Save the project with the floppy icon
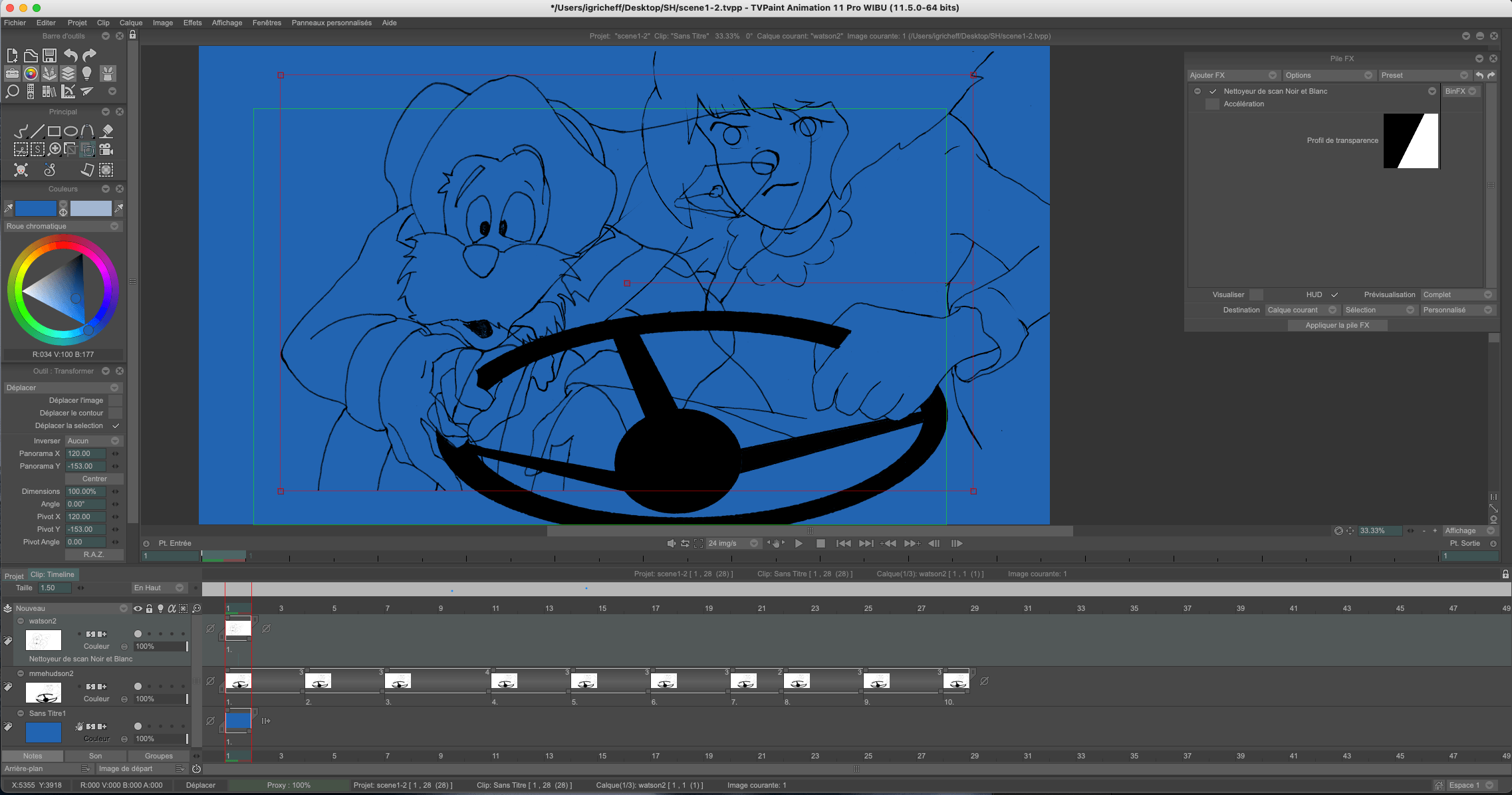Screen dimensions: 1512x795 pyautogui.click(x=49, y=55)
